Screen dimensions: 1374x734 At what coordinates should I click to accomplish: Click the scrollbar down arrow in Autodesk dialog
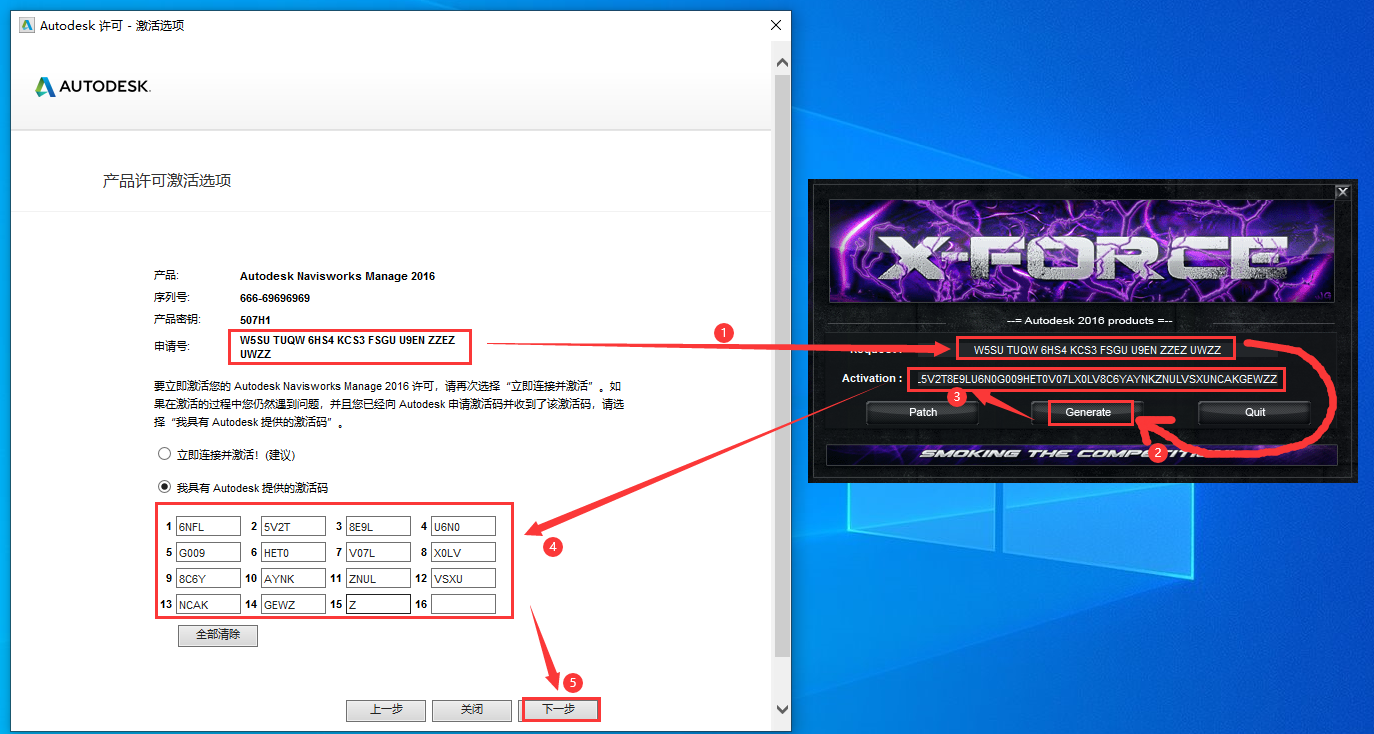click(782, 708)
